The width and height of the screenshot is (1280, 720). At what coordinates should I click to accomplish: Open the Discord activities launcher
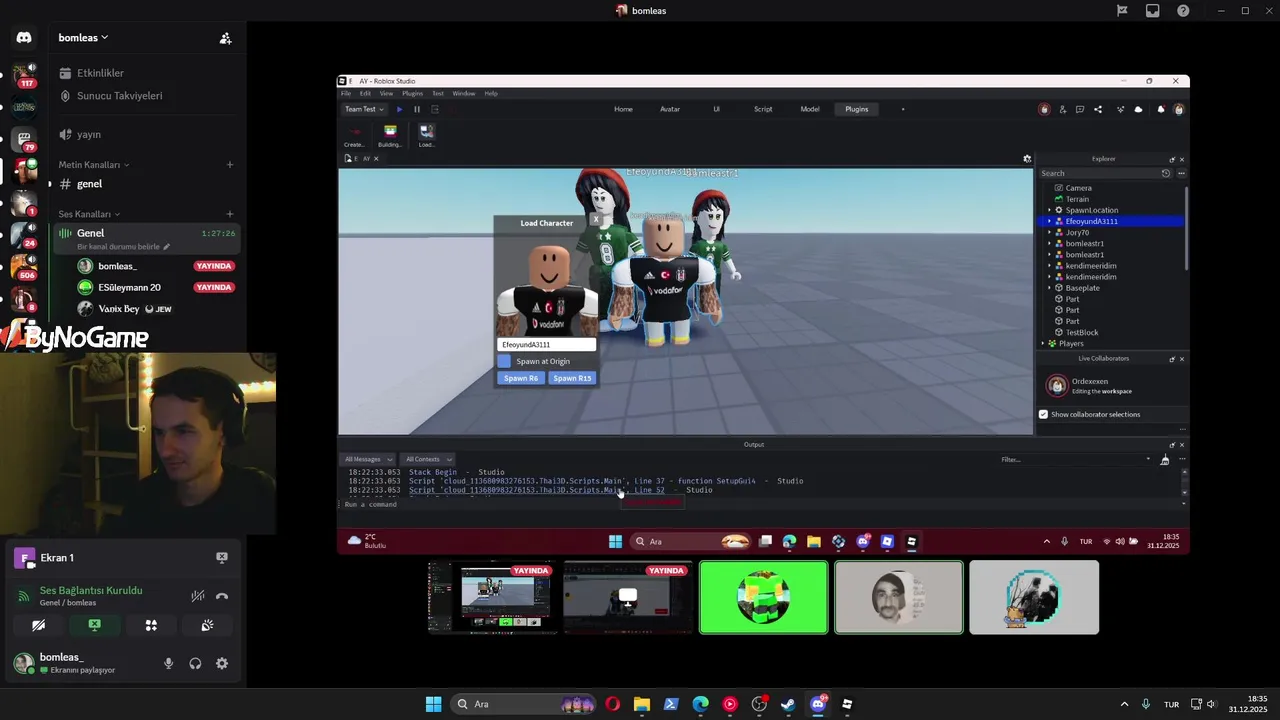151,625
